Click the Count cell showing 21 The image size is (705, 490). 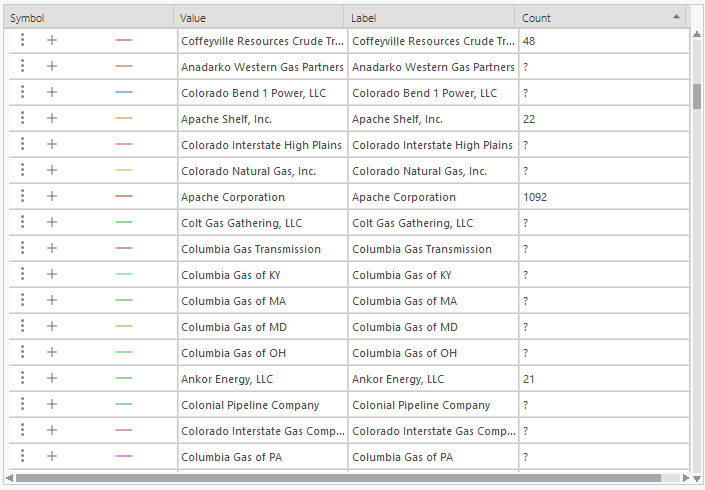click(604, 379)
